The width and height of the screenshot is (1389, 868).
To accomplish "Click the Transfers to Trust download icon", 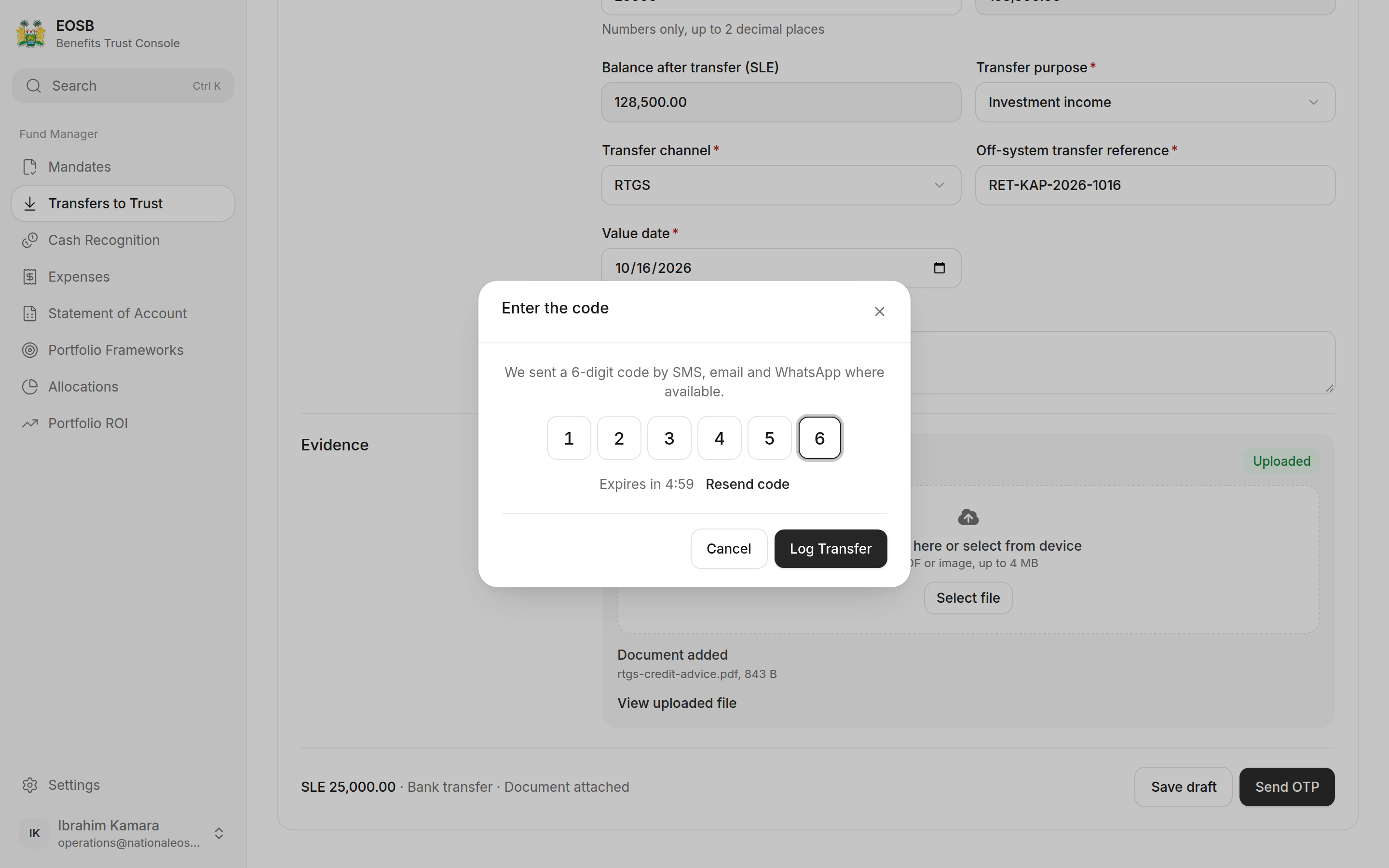I will [30, 204].
